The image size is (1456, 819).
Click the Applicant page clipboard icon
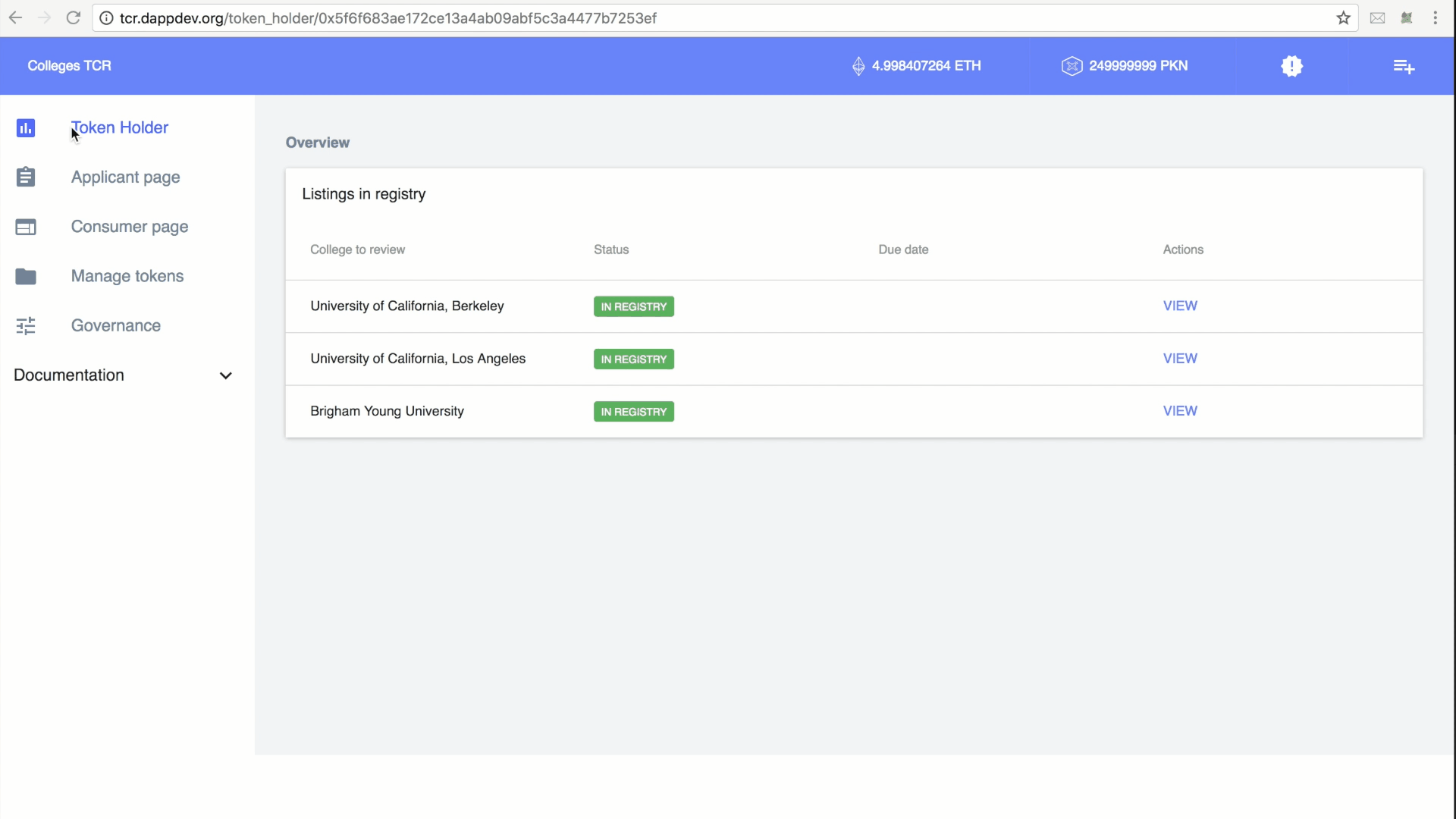coord(26,177)
